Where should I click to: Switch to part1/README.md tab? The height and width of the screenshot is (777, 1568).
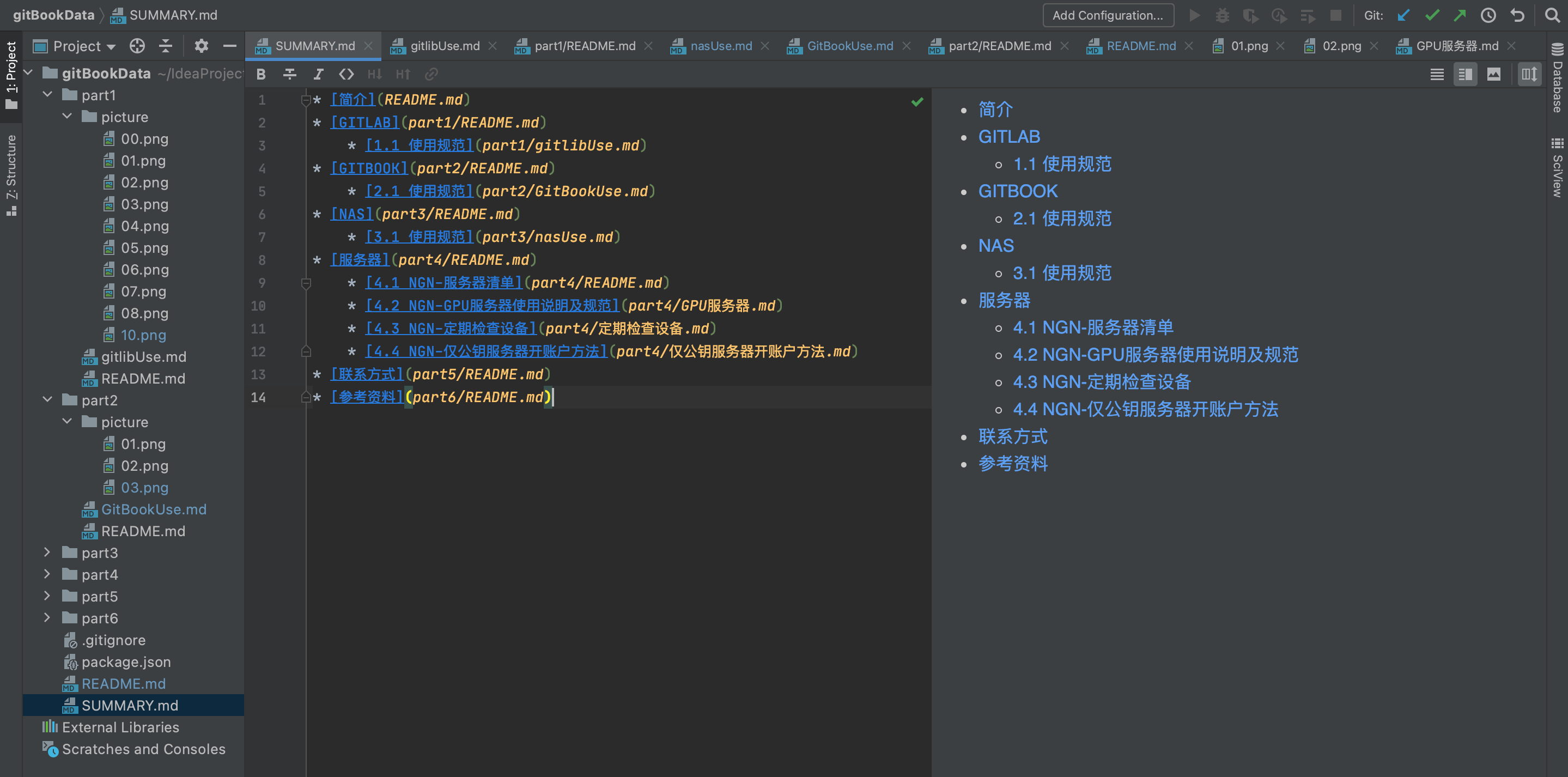coord(585,46)
